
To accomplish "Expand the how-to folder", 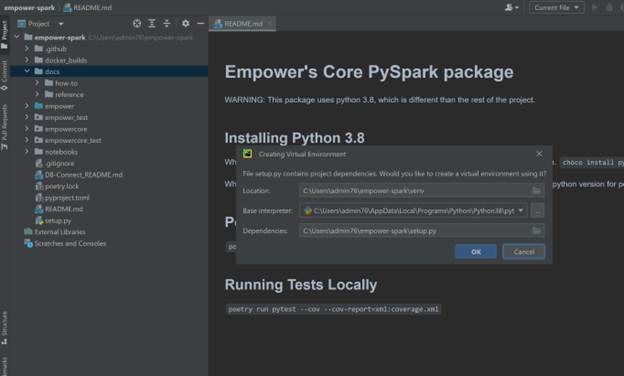I will (37, 83).
